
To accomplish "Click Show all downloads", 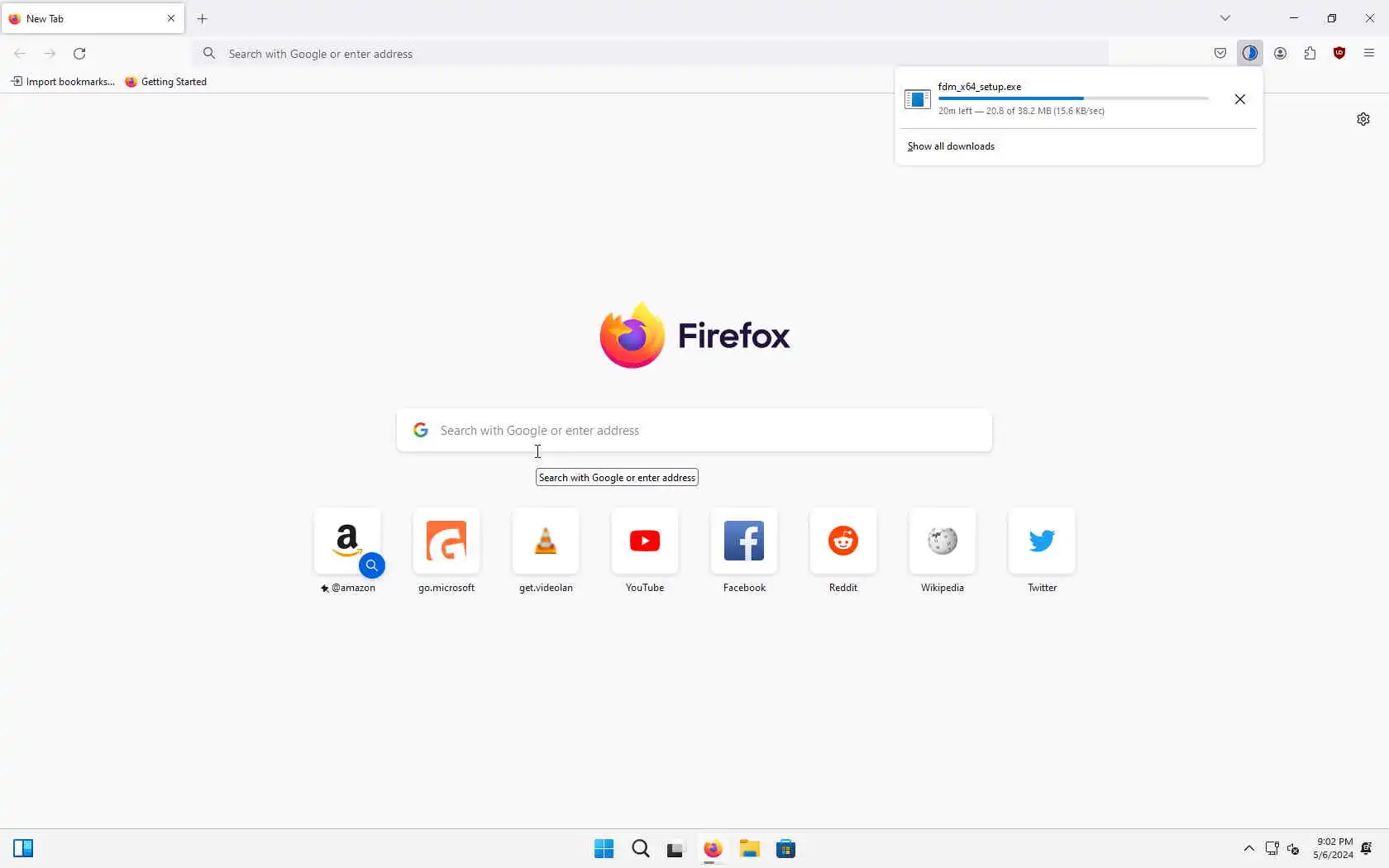I will 951,146.
